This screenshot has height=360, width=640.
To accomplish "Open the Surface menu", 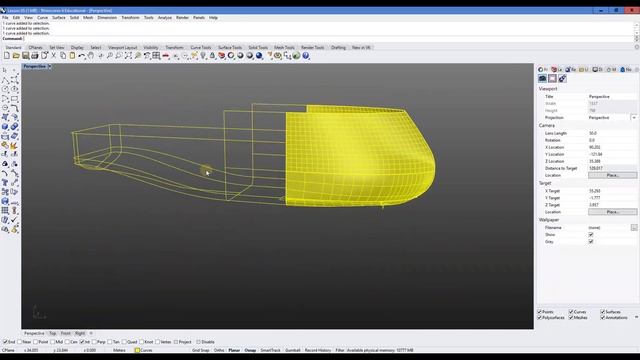I will (59, 18).
